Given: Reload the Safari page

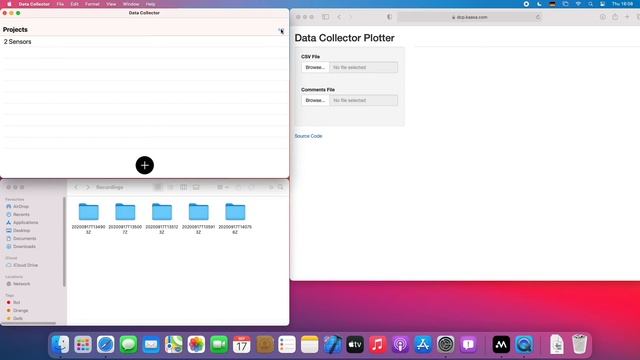Looking at the screenshot, I should click(x=538, y=17).
